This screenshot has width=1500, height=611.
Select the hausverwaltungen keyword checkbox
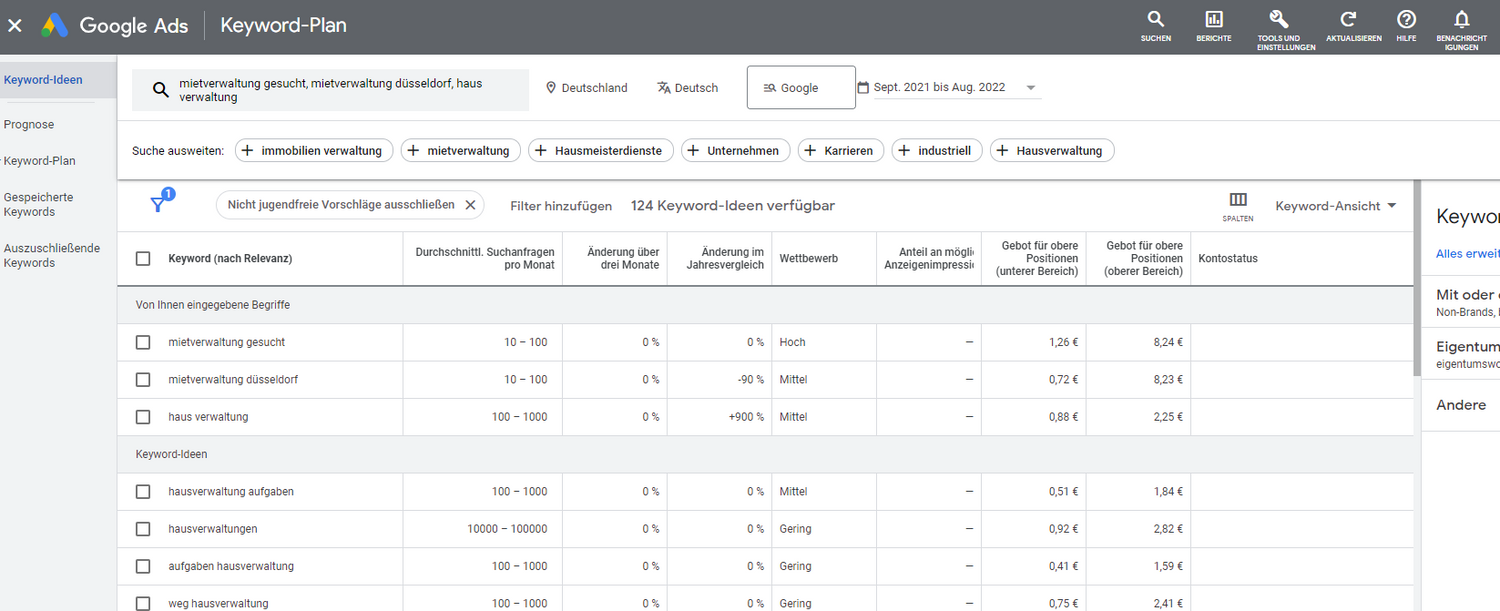143,529
